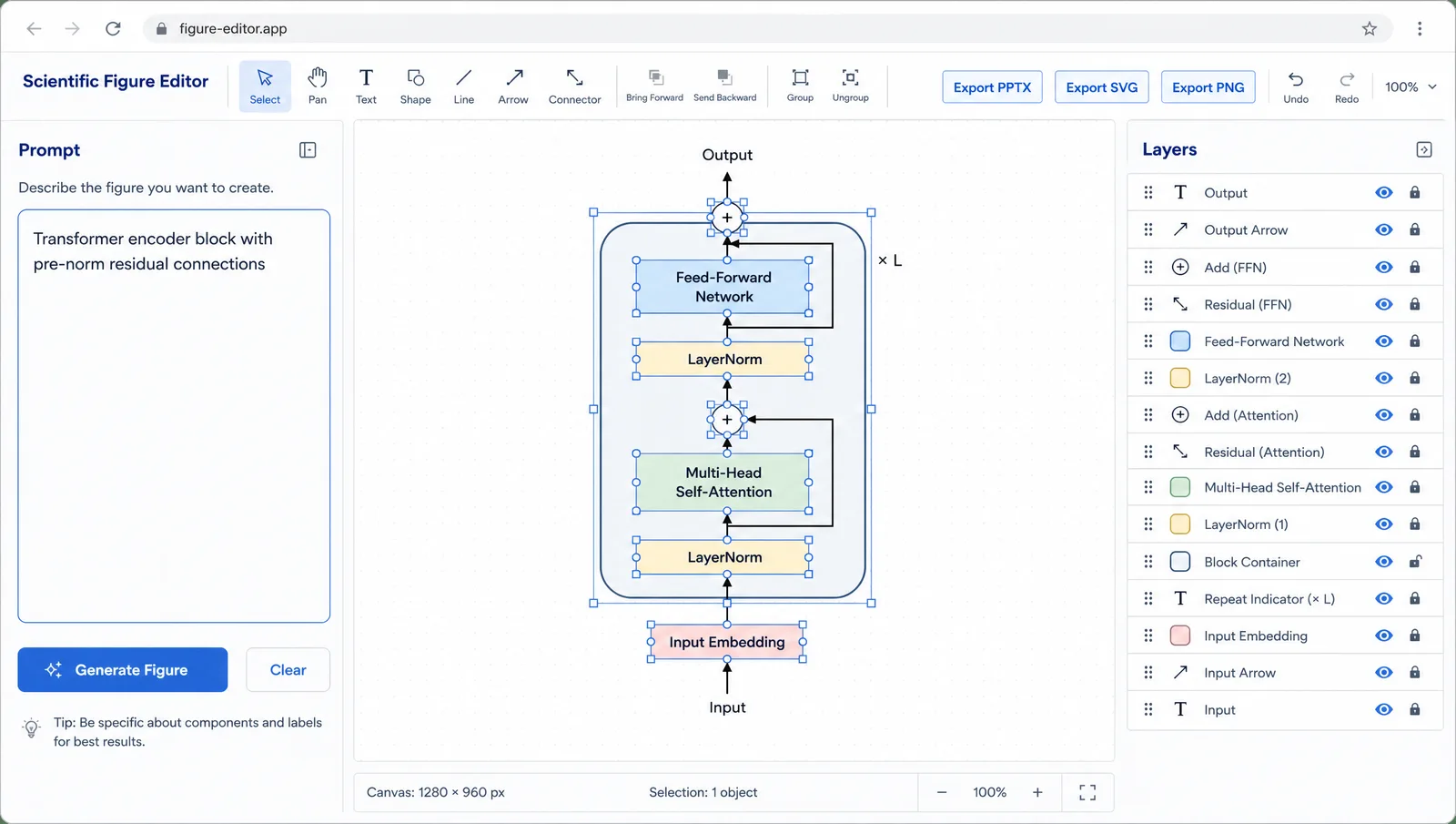Viewport: 1456px width, 824px height.
Task: Bring selection forward
Action: tap(654, 86)
